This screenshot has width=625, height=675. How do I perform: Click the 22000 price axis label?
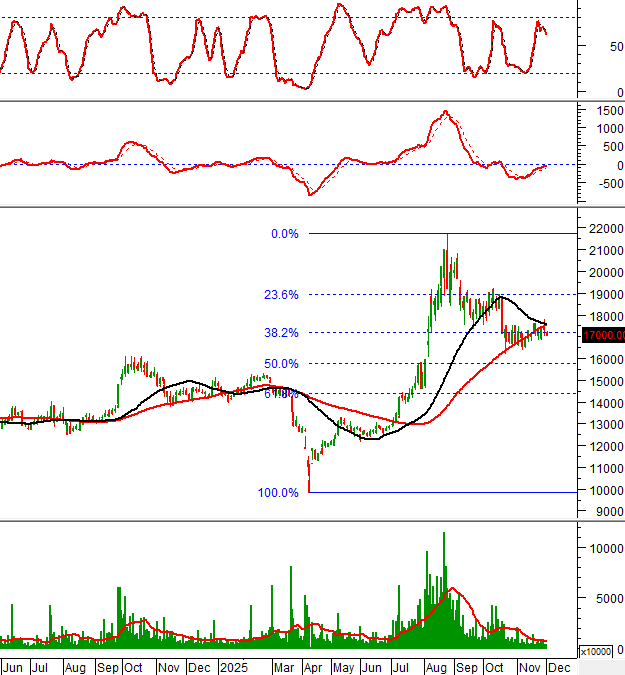[601, 229]
